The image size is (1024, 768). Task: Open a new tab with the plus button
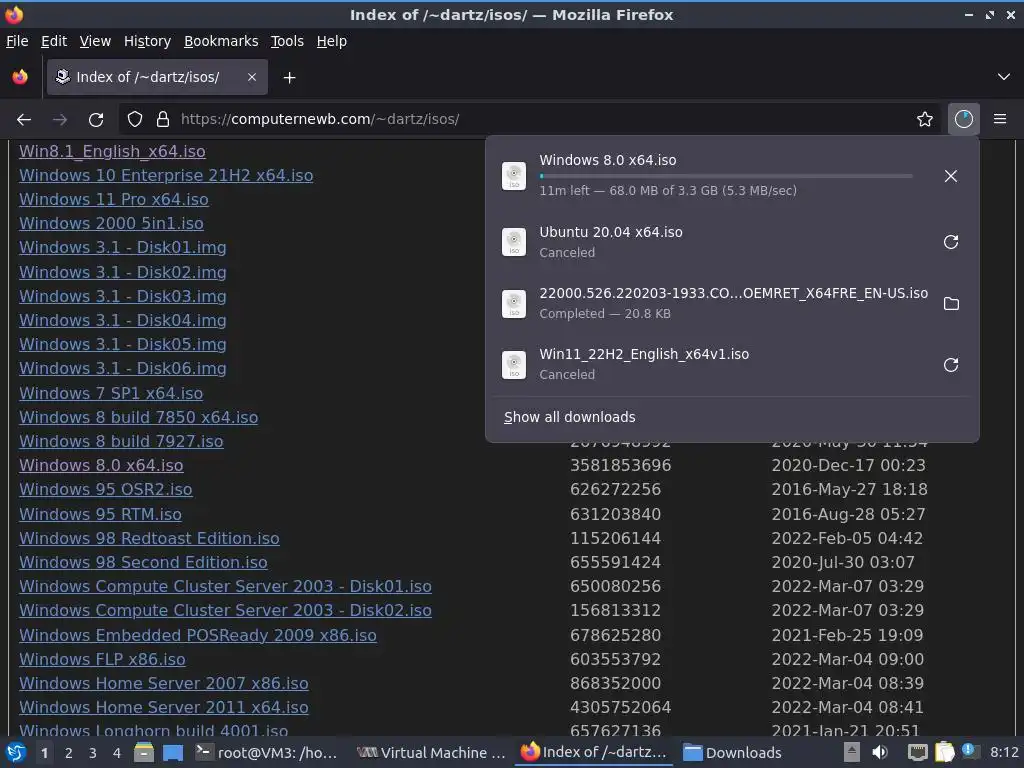(289, 78)
